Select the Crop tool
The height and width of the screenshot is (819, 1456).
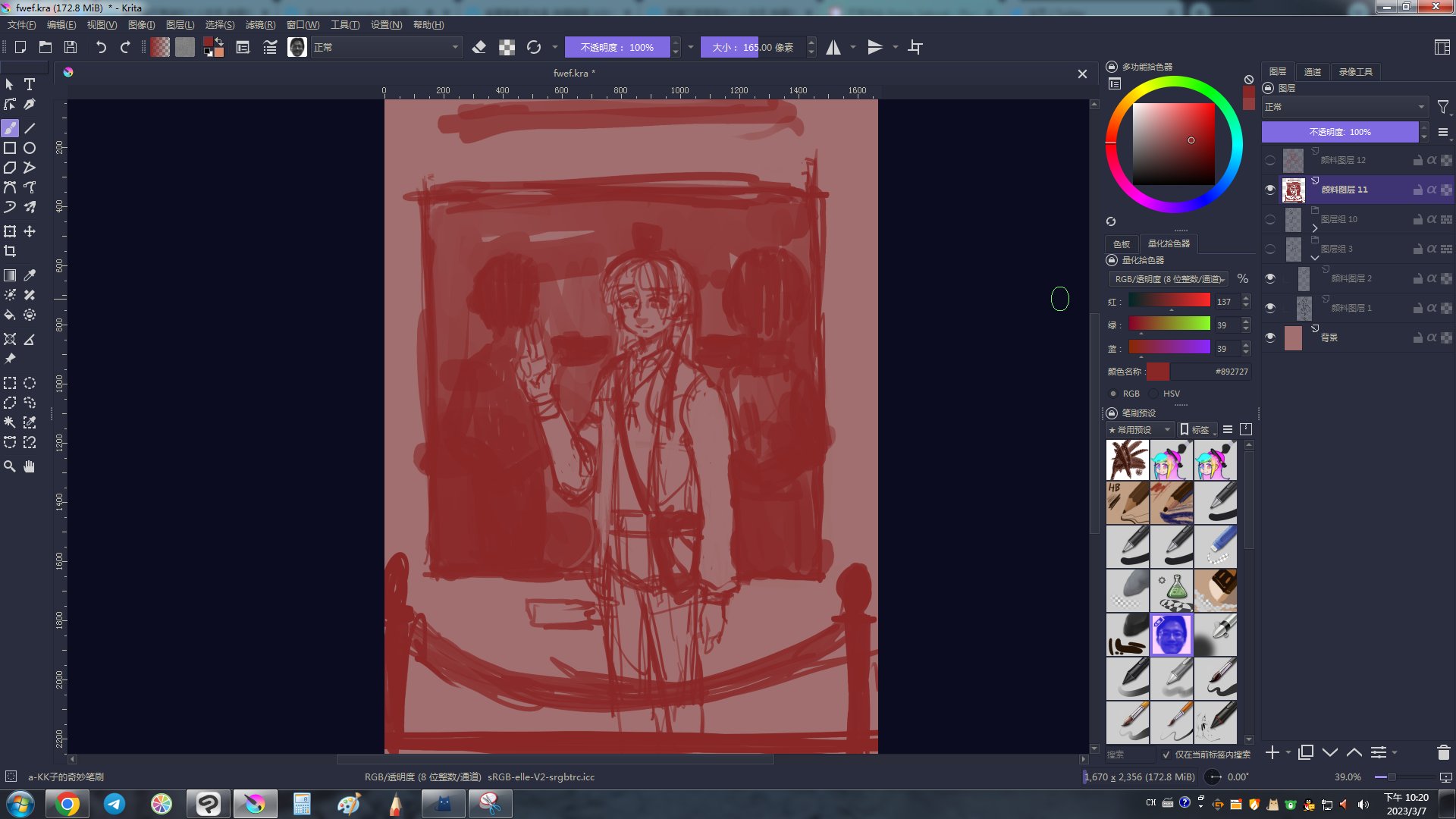pos(10,251)
